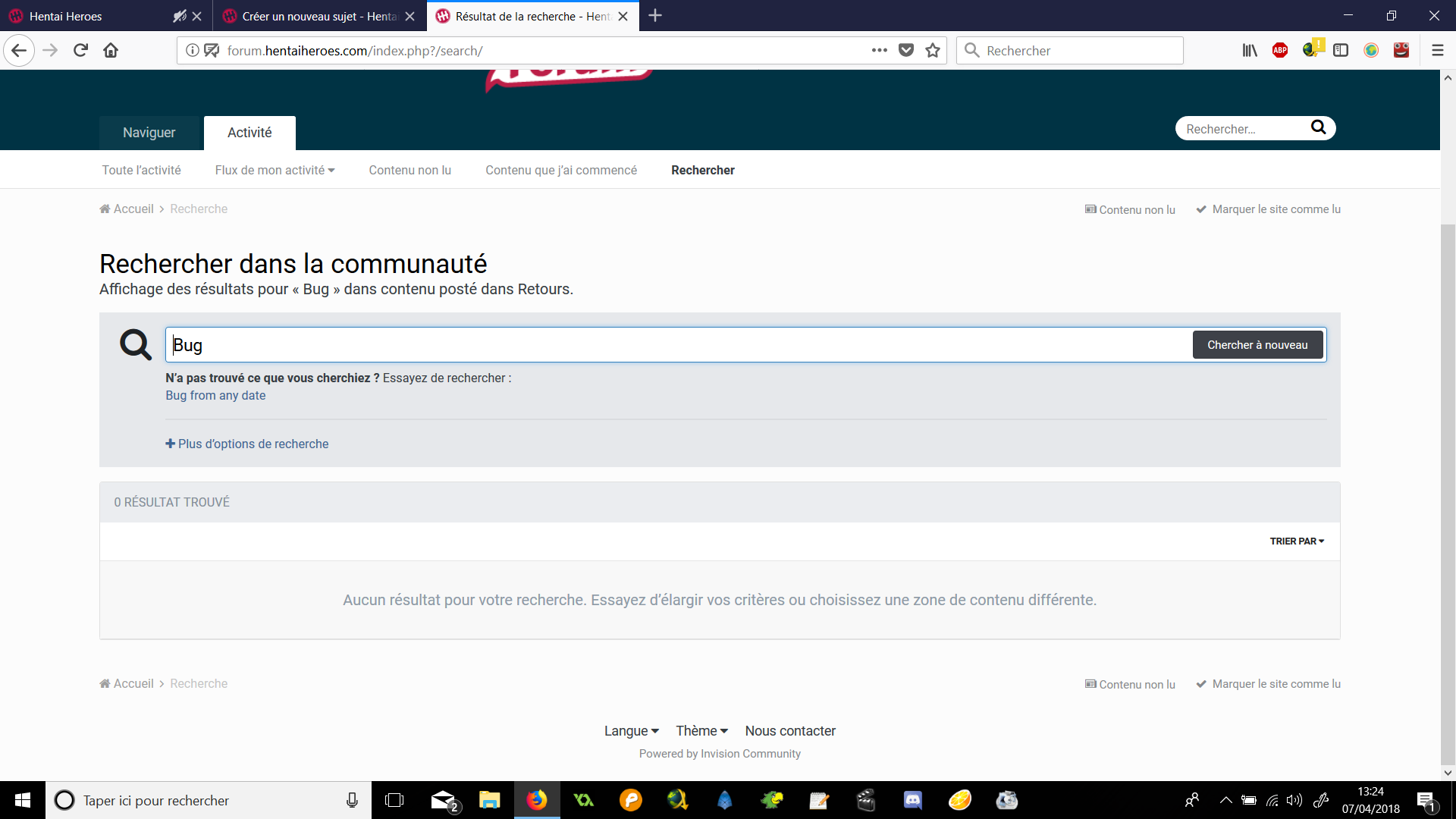Mute the first Hentai Heroes tab

tap(179, 16)
